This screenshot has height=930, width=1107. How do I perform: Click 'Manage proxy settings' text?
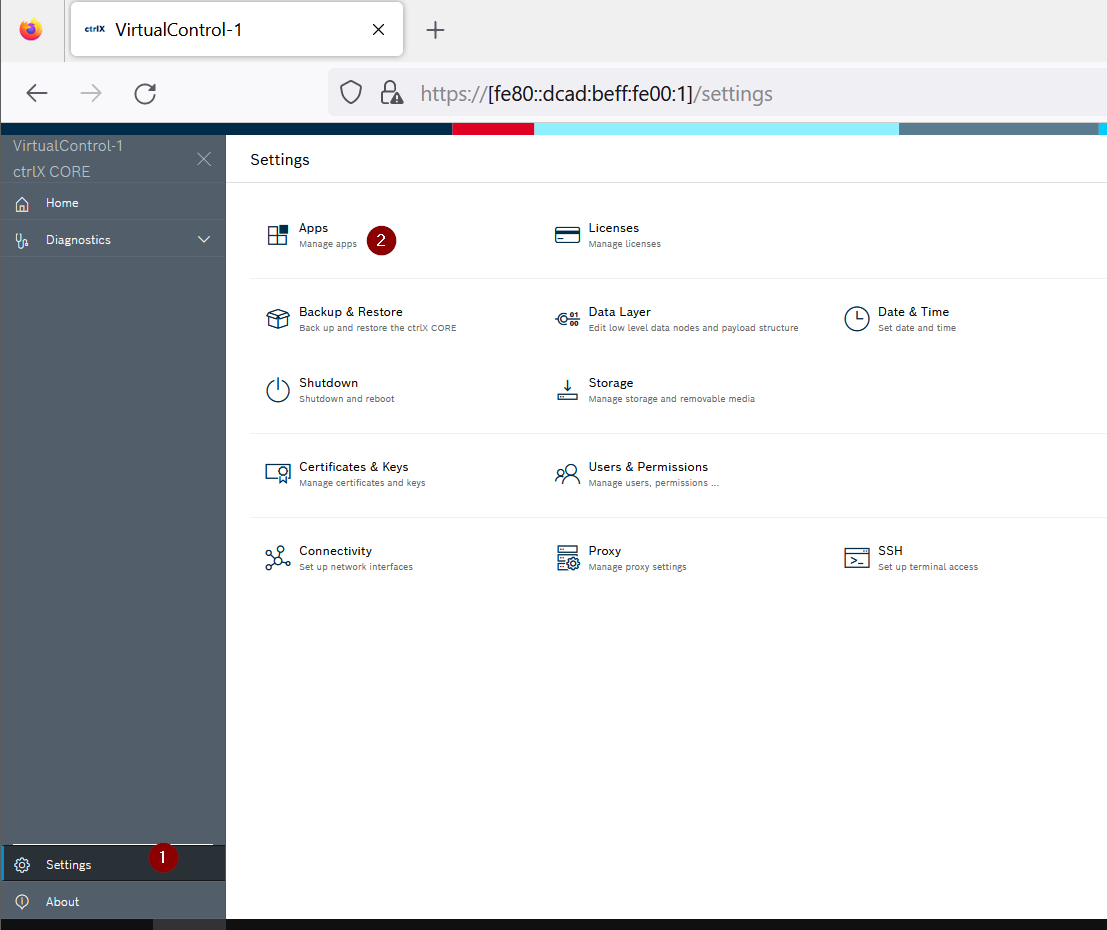coord(637,567)
